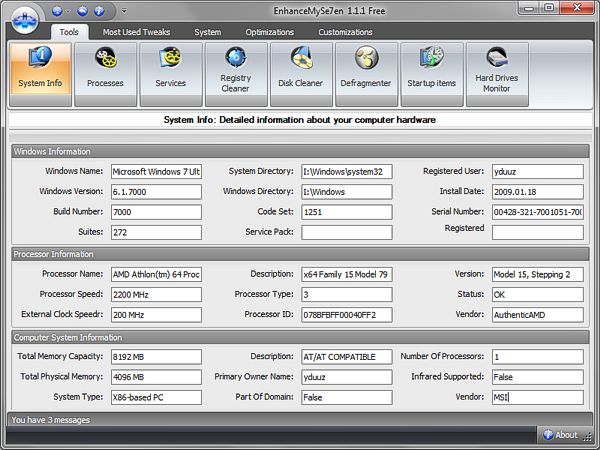The height and width of the screenshot is (450, 600).
Task: Click the 'You have 3 messages' notice
Action: (x=51, y=420)
